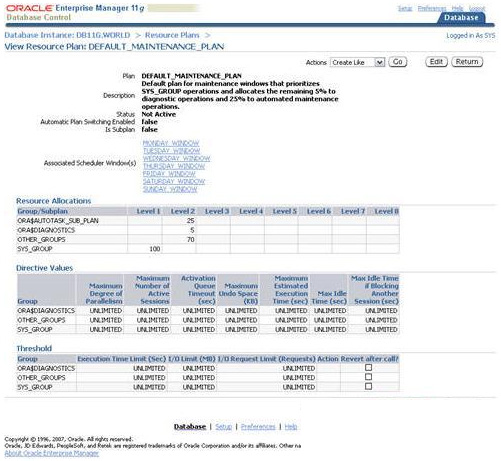Open About Oracle Enterprise Manager link
Viewport: 501px width, 461px height.
pyautogui.click(x=52, y=453)
